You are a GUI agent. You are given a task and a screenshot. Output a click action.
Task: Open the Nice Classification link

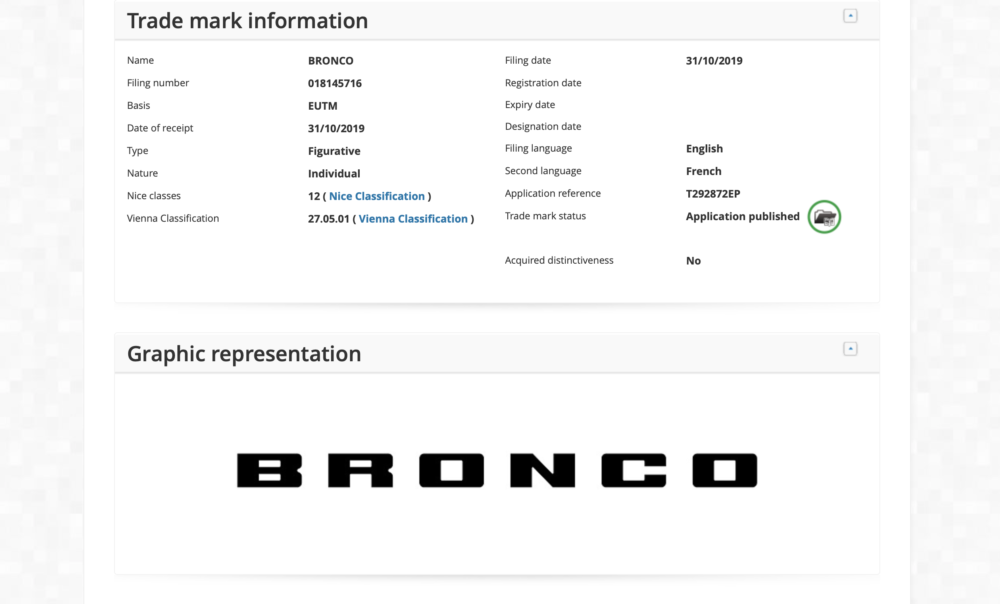point(377,196)
